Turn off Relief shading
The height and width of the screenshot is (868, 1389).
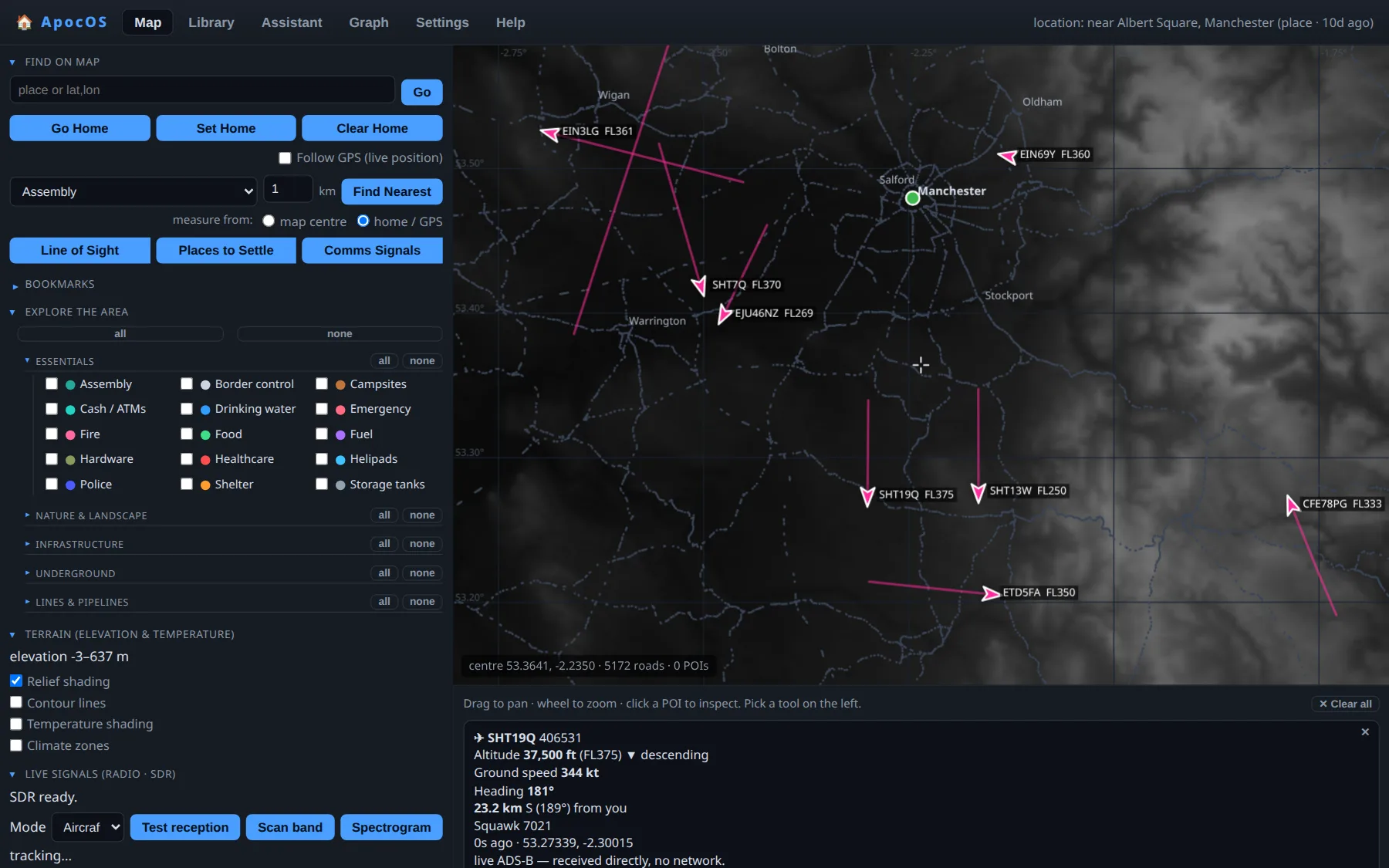[x=16, y=681]
